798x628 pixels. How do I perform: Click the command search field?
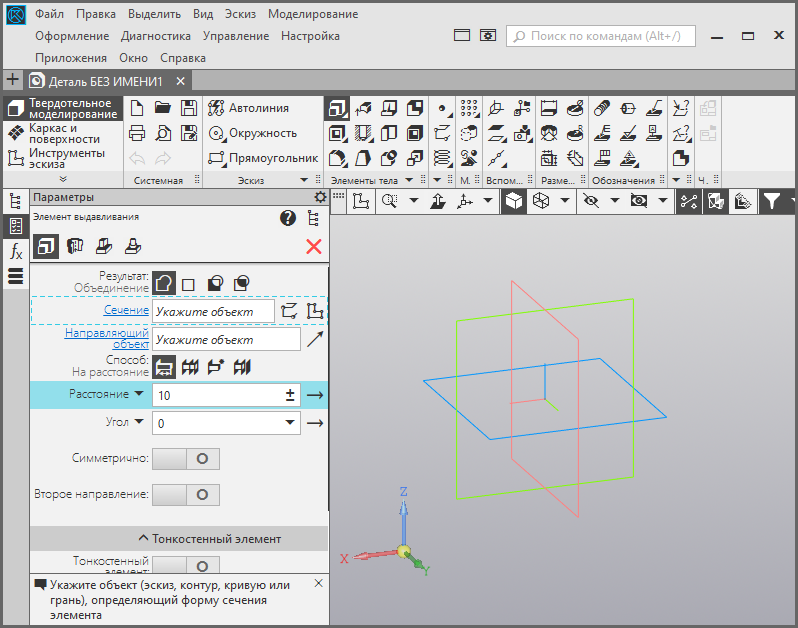(601, 36)
